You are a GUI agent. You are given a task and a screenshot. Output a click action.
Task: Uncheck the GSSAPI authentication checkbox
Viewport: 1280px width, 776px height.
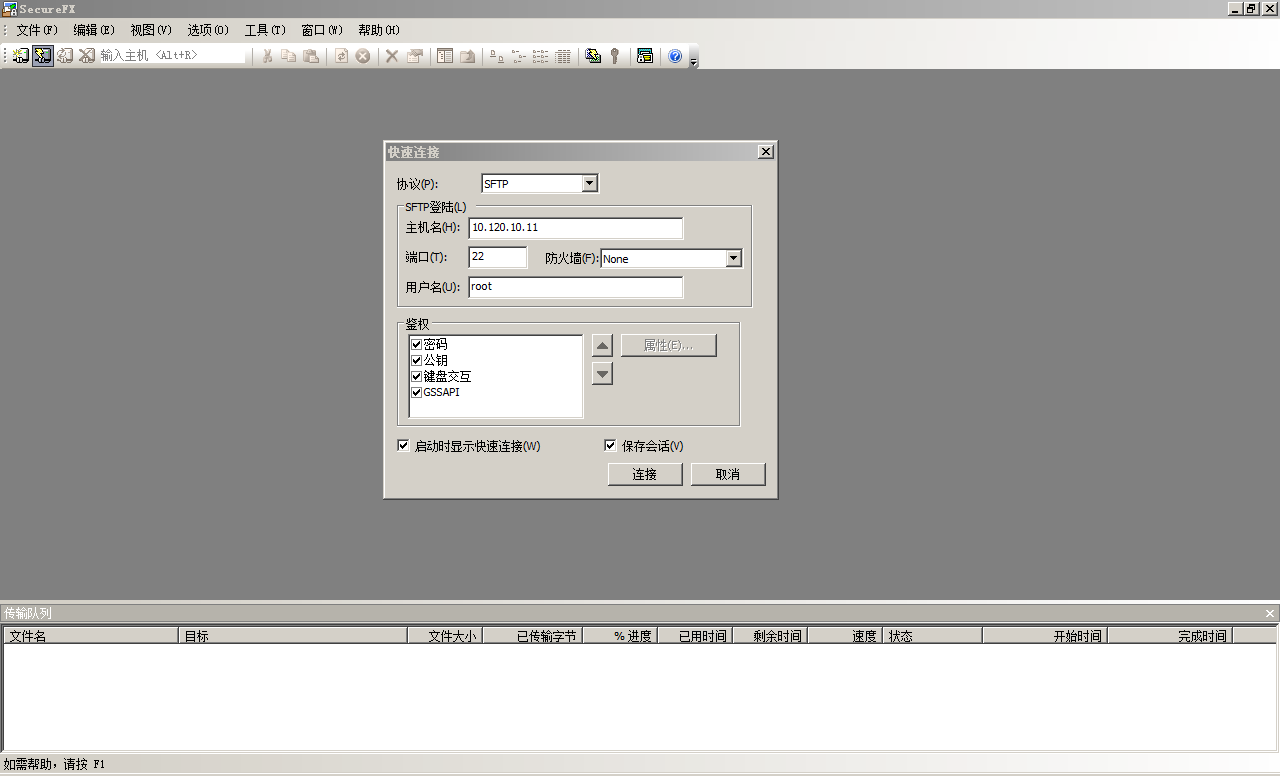416,392
